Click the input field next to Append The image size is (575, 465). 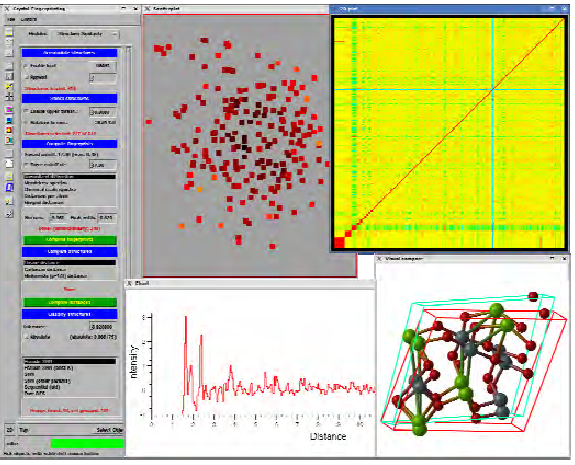tap(103, 78)
